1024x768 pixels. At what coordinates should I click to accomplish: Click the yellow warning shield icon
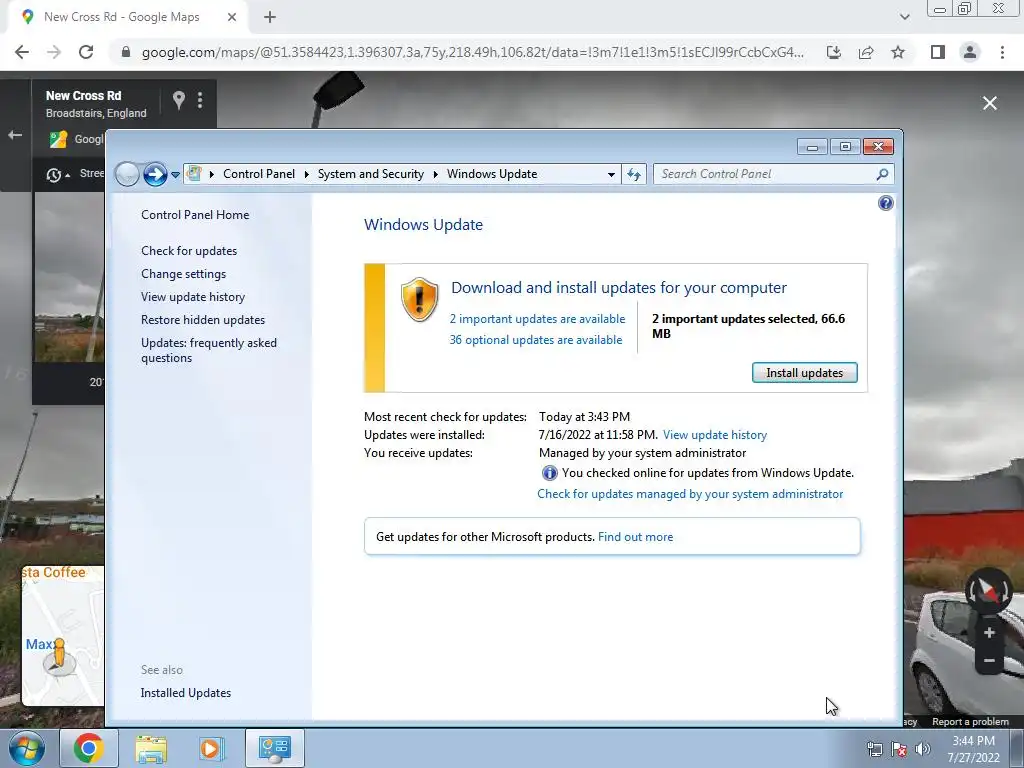pyautogui.click(x=419, y=299)
